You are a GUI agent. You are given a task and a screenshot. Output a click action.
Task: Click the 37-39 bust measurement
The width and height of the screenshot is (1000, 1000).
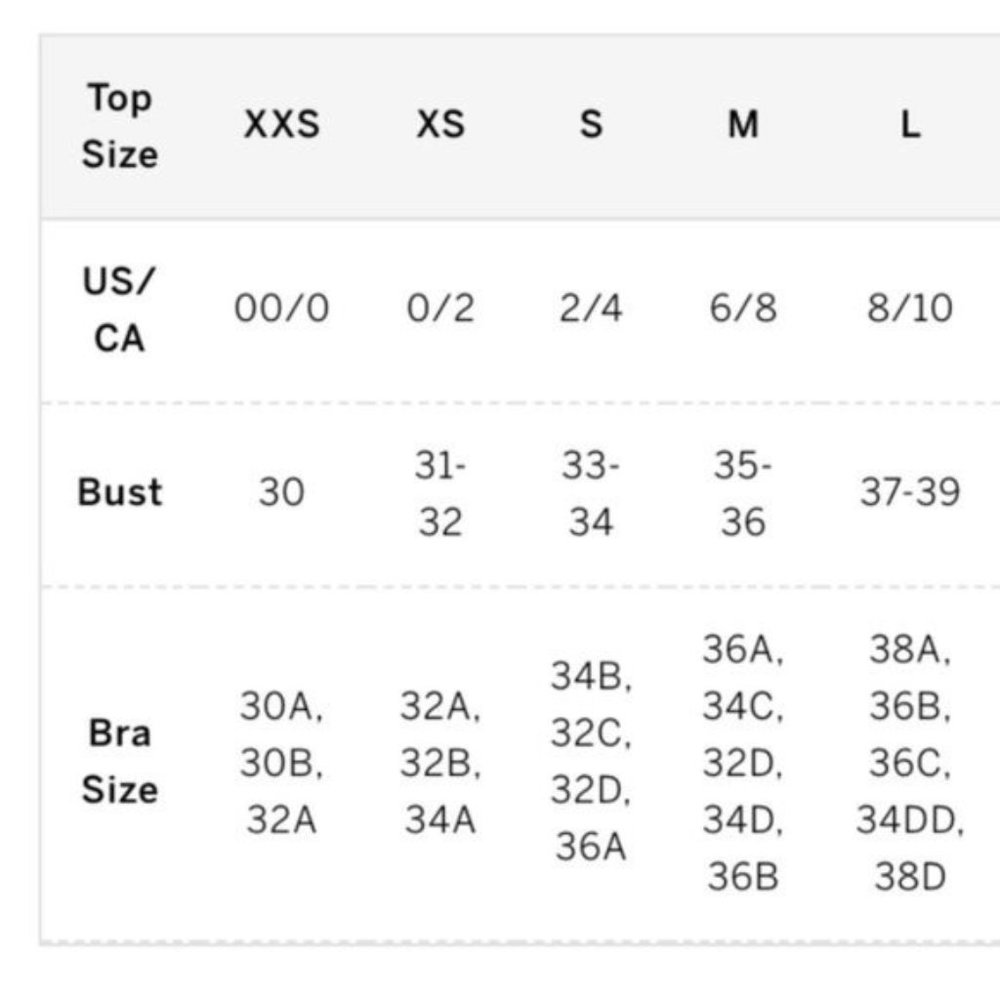click(x=910, y=492)
